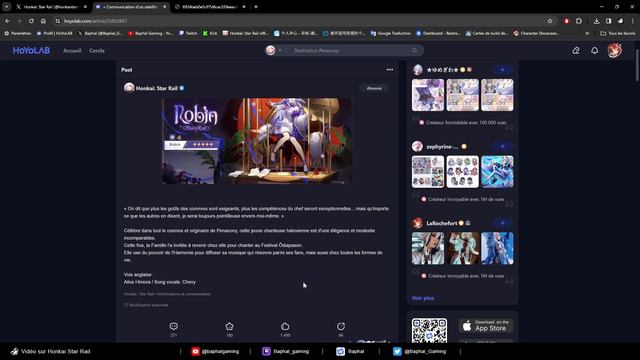Image resolution: width=640 pixels, height=360 pixels.
Task: Open the Cercle page
Action: 97,51
